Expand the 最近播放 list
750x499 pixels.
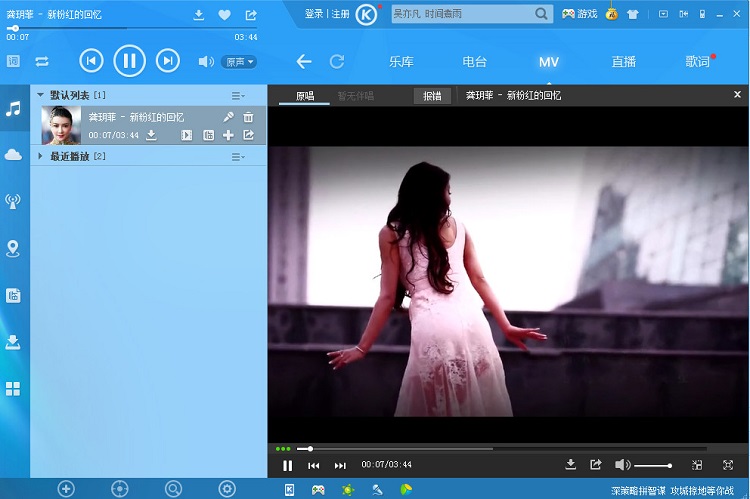[x=40, y=156]
